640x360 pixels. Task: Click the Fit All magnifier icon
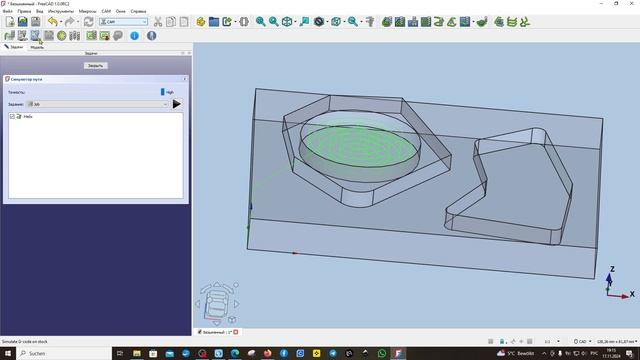pos(260,22)
